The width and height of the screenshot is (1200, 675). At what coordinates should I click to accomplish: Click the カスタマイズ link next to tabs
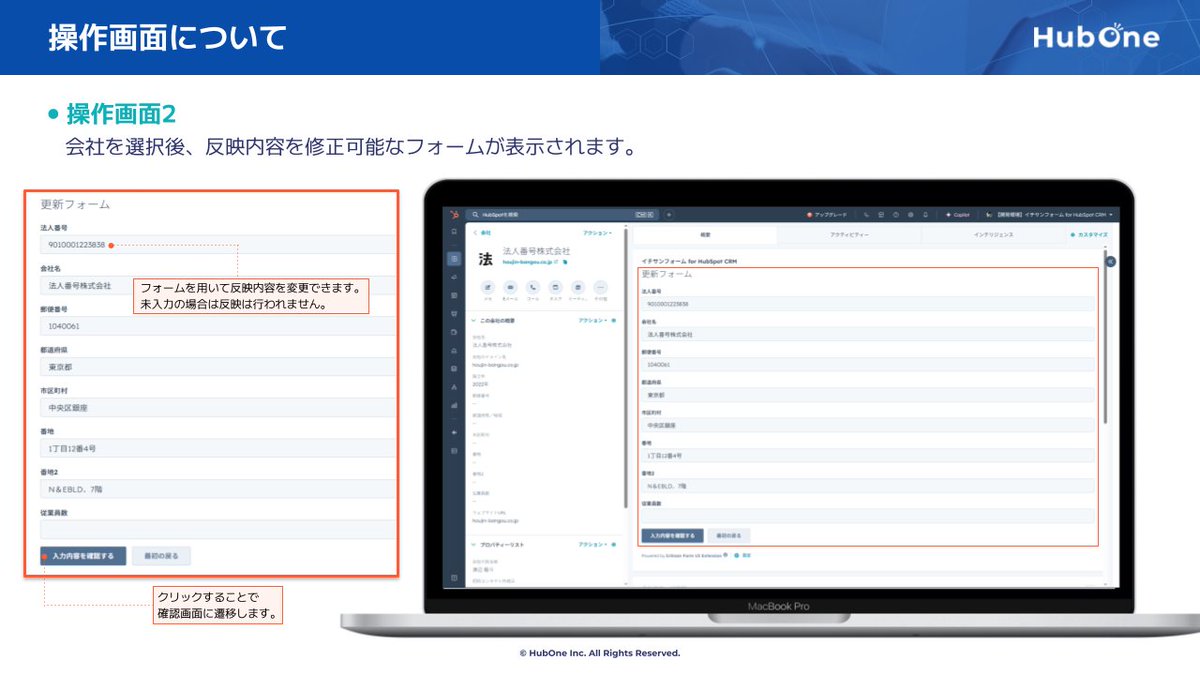pyautogui.click(x=1088, y=234)
